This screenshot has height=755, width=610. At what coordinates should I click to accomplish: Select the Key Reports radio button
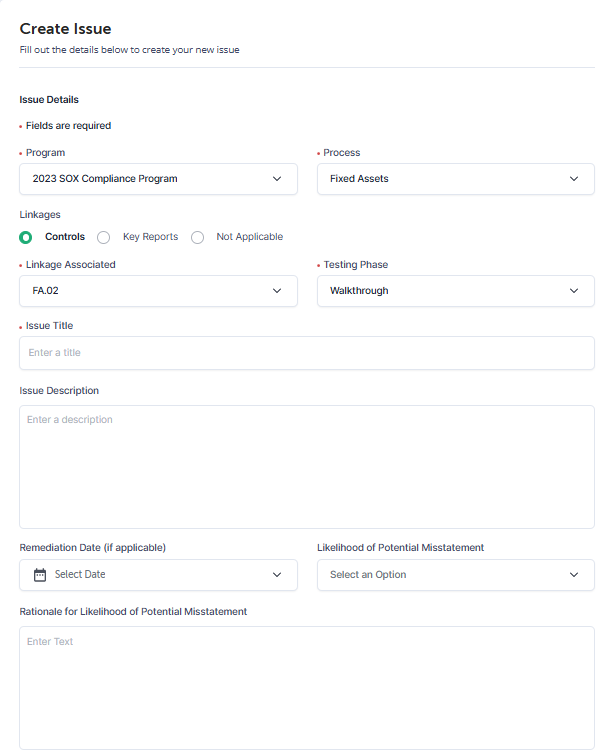tap(104, 237)
